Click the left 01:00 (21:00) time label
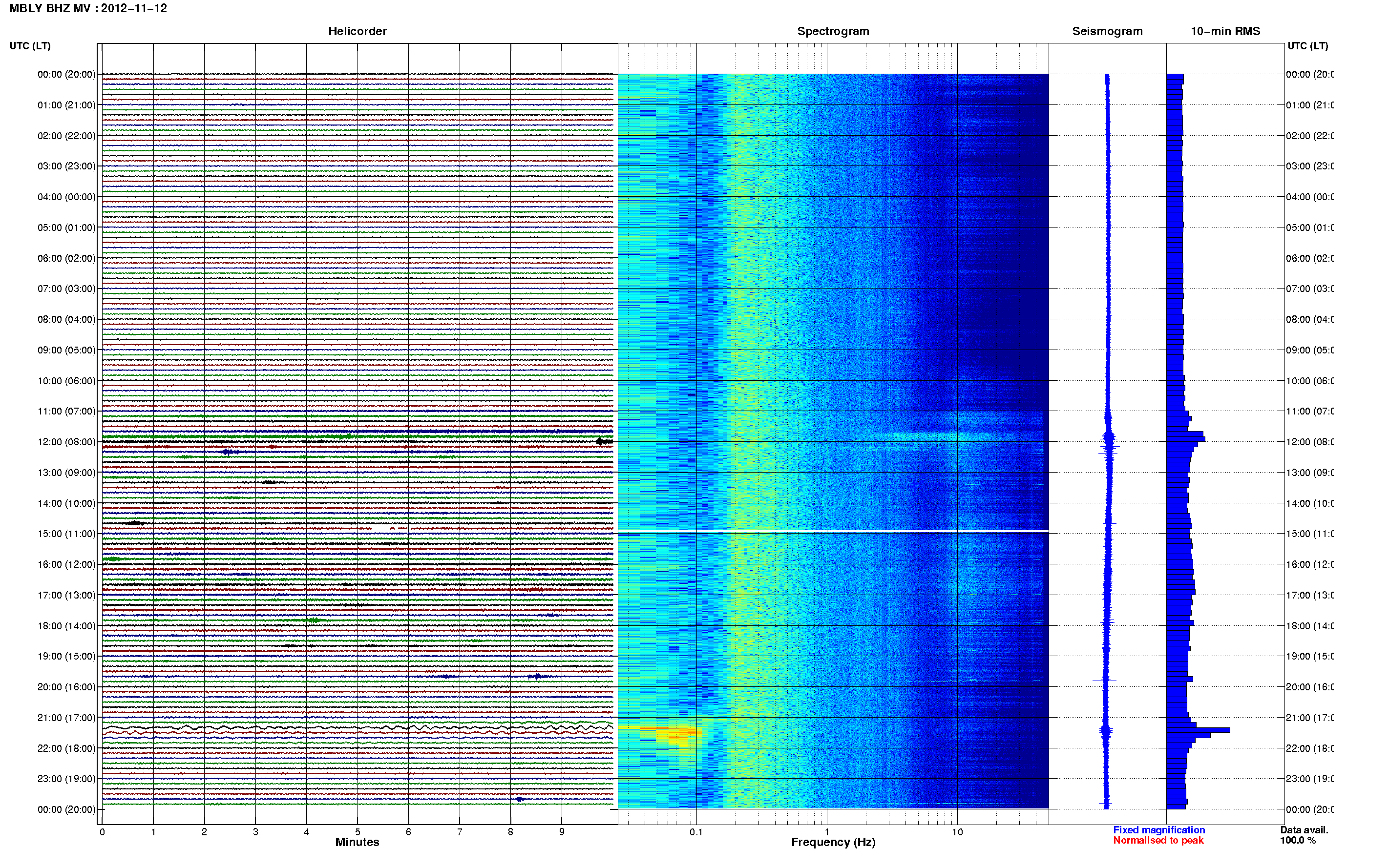The height and width of the screenshot is (868, 1389). (x=66, y=105)
